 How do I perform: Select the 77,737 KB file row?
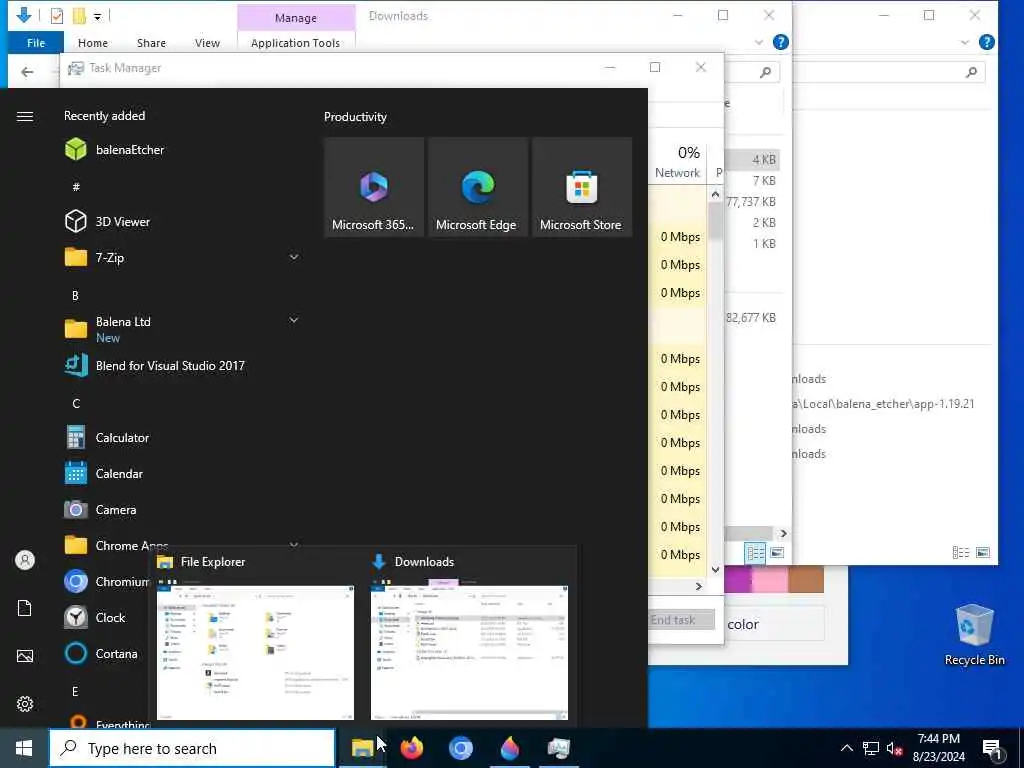[750, 202]
